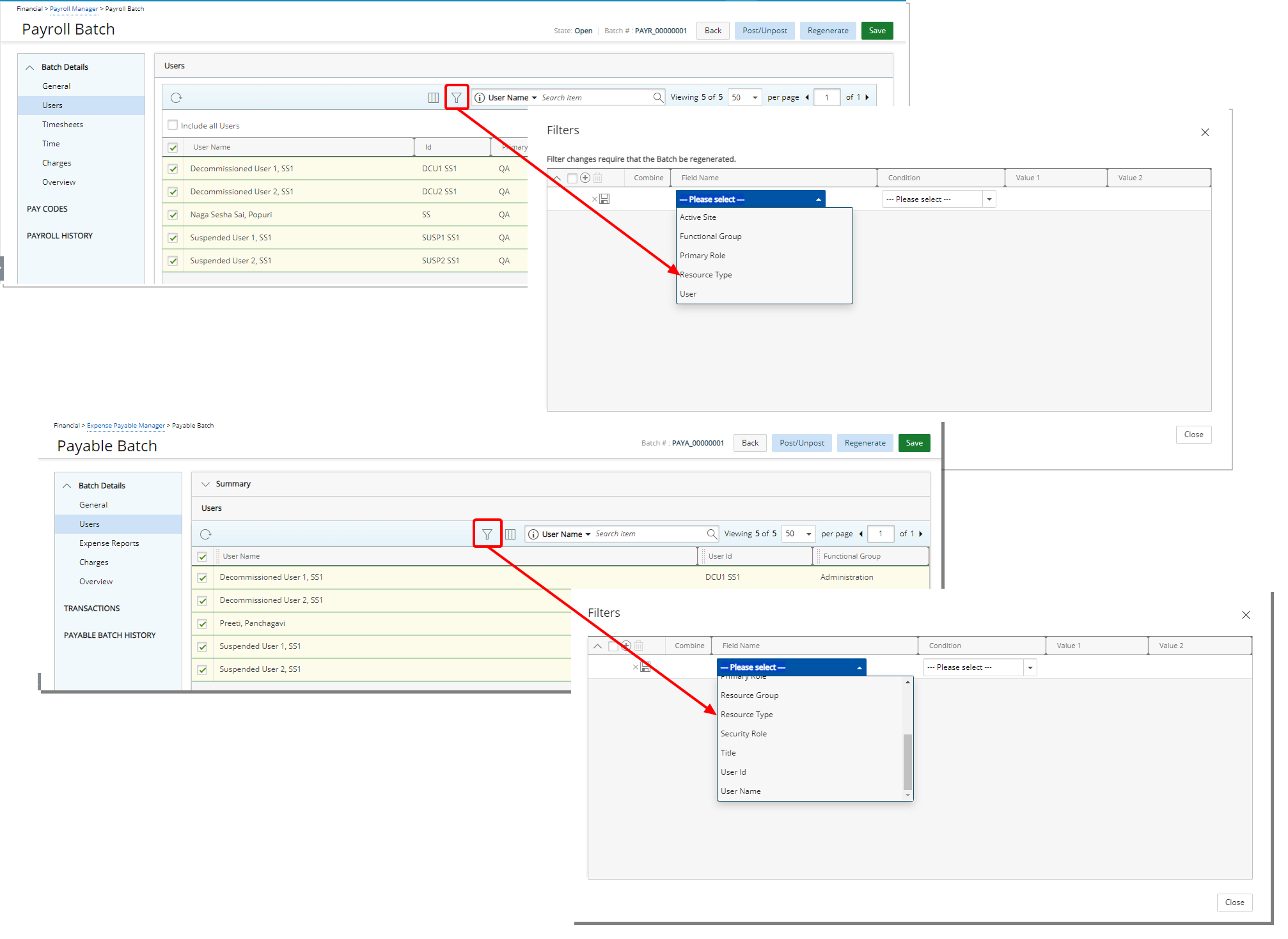Delete filter rows with trash icon in upper Filters dialog
This screenshot has height=939, width=1288.
(597, 178)
